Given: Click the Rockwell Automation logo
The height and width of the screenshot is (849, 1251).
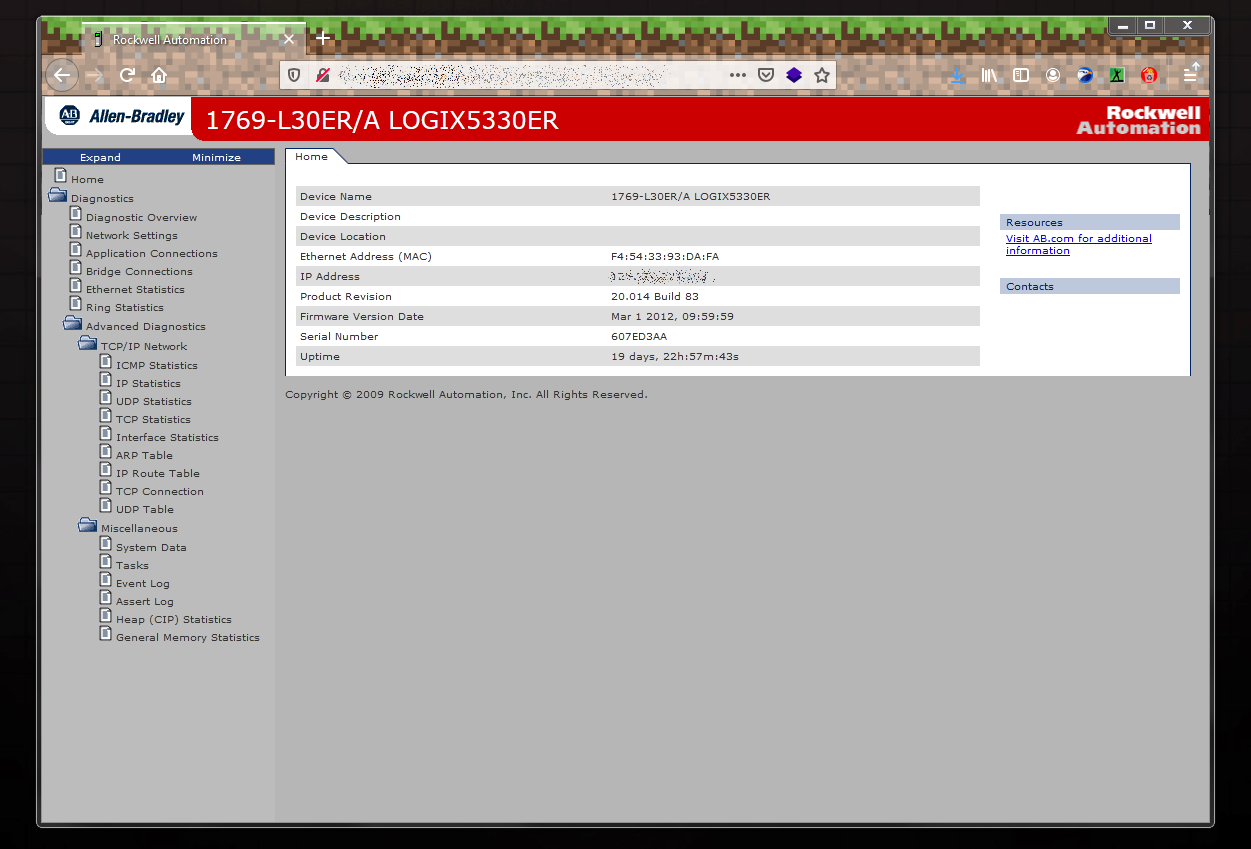Looking at the screenshot, I should (1138, 120).
